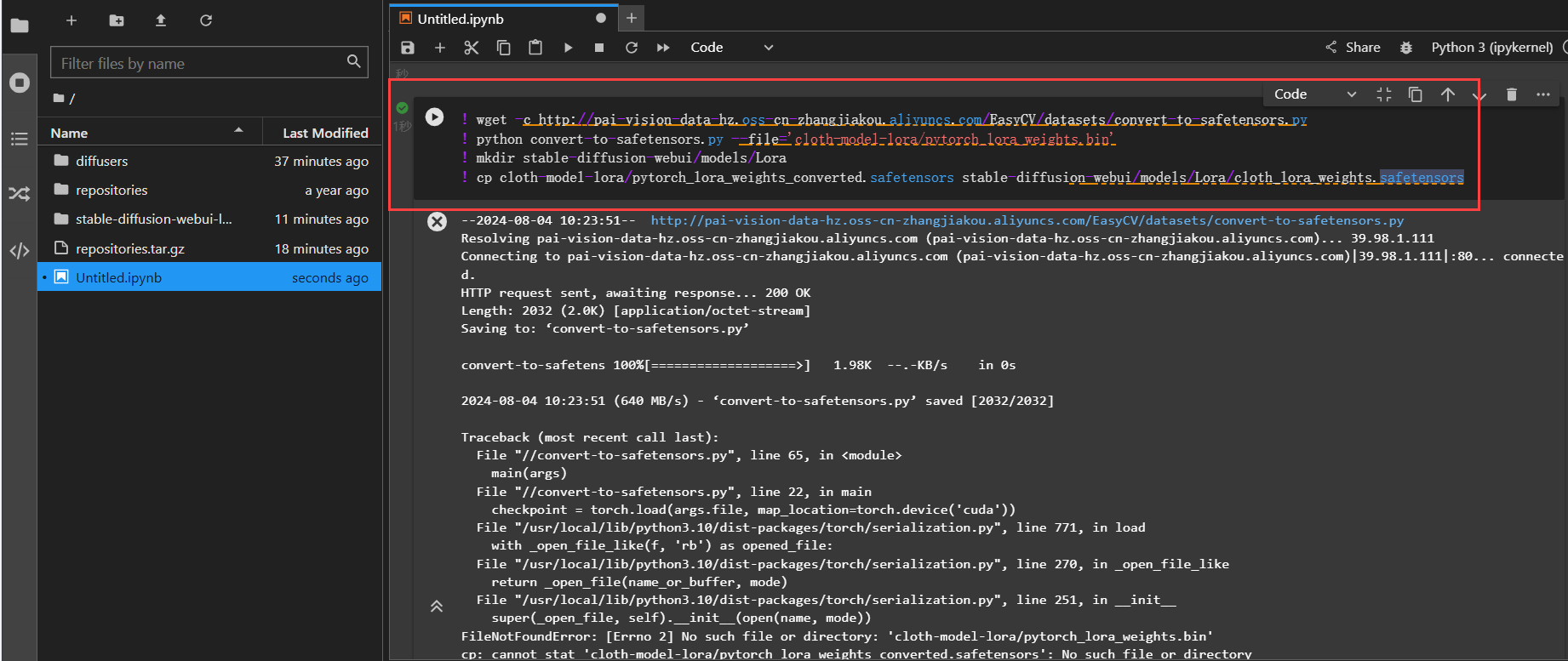Image resolution: width=1568 pixels, height=661 pixels.
Task: Delete the current cell
Action: point(1512,94)
